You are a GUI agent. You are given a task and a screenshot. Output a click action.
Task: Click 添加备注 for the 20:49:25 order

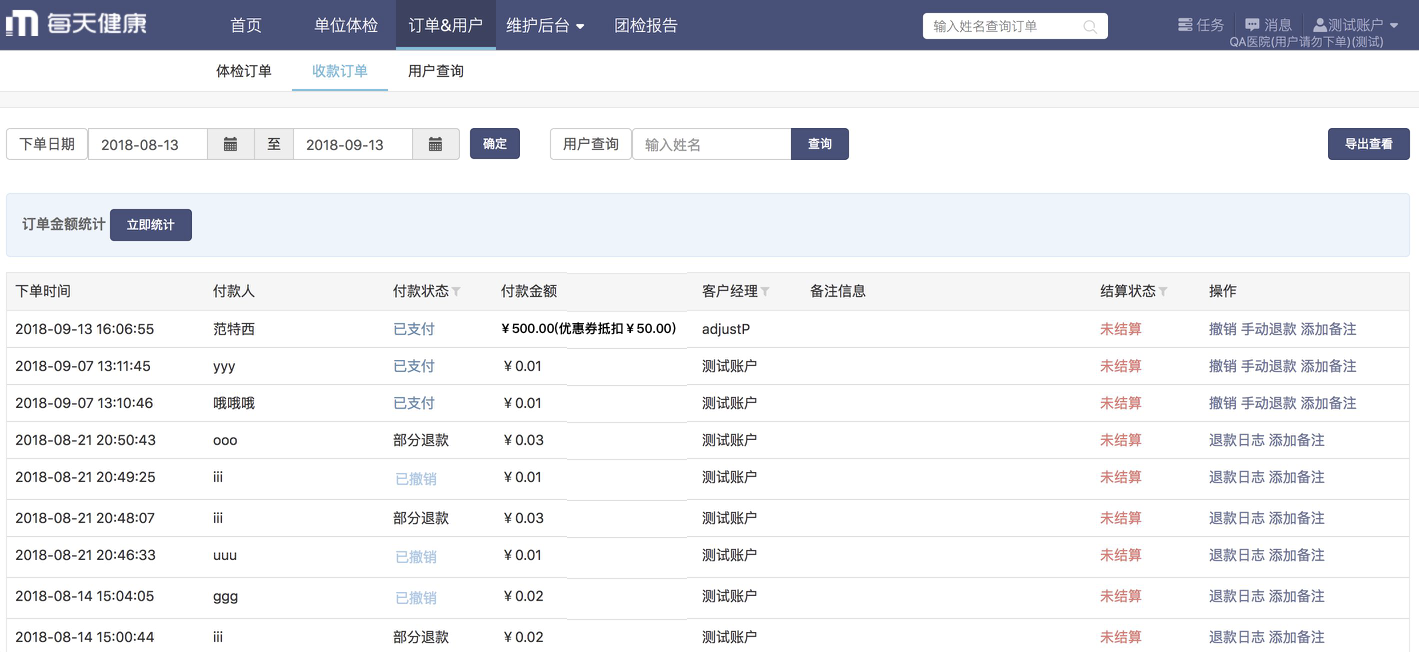click(1297, 477)
